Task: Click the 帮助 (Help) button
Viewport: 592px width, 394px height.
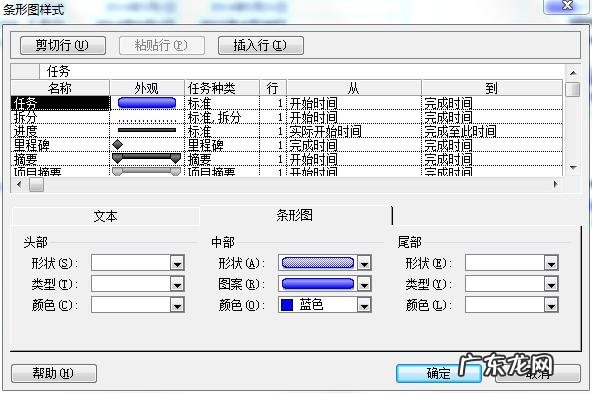Action: pyautogui.click(x=54, y=374)
